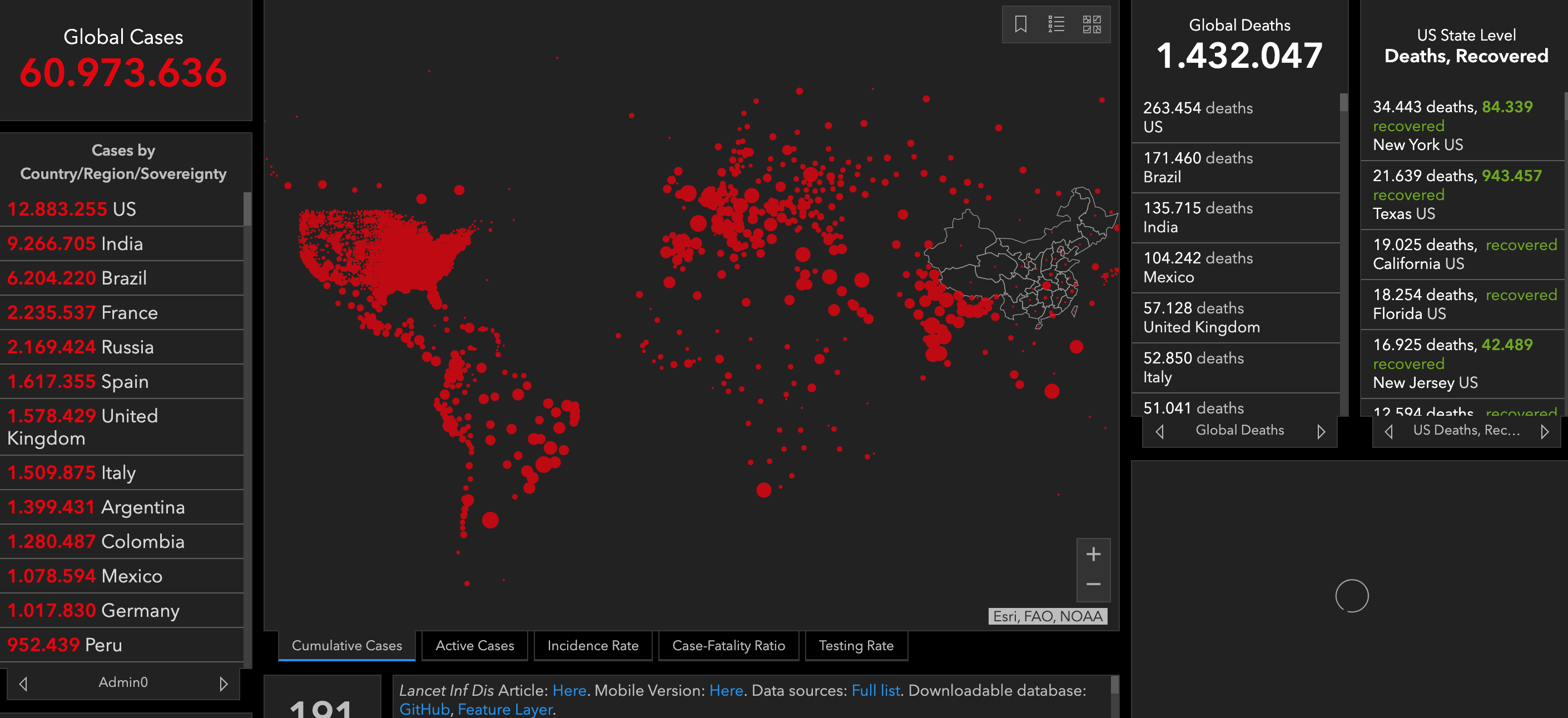Select the Case-Fatality Ratio tab
The height and width of the screenshot is (718, 1568).
tap(728, 646)
